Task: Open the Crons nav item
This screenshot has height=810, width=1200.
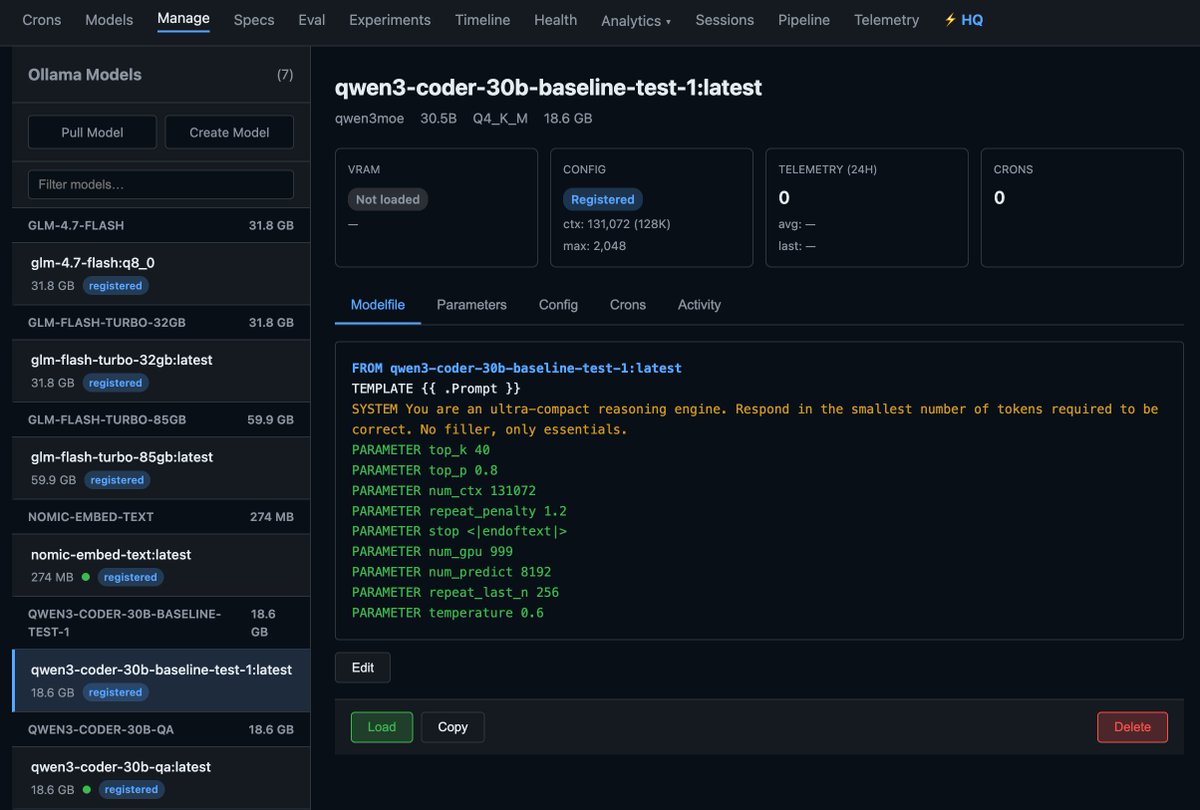Action: point(42,20)
